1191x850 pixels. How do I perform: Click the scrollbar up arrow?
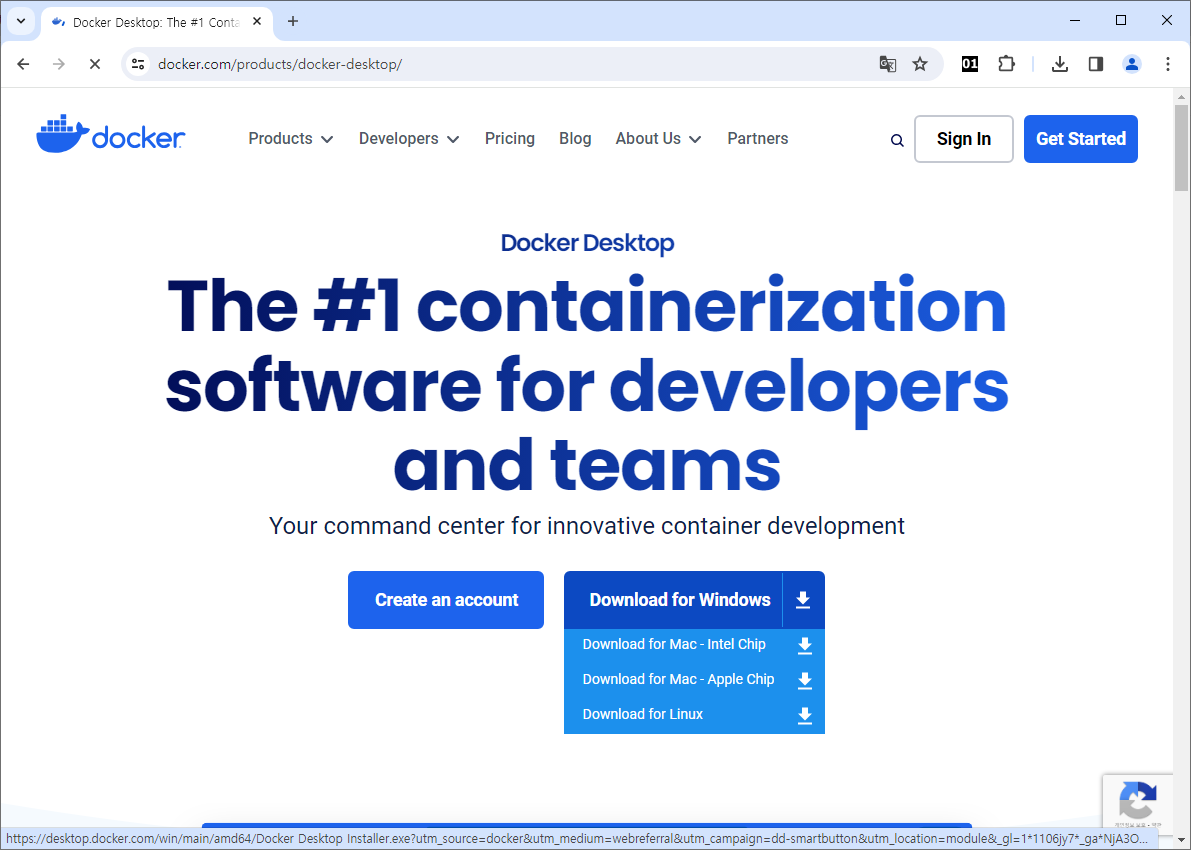pos(1180,97)
